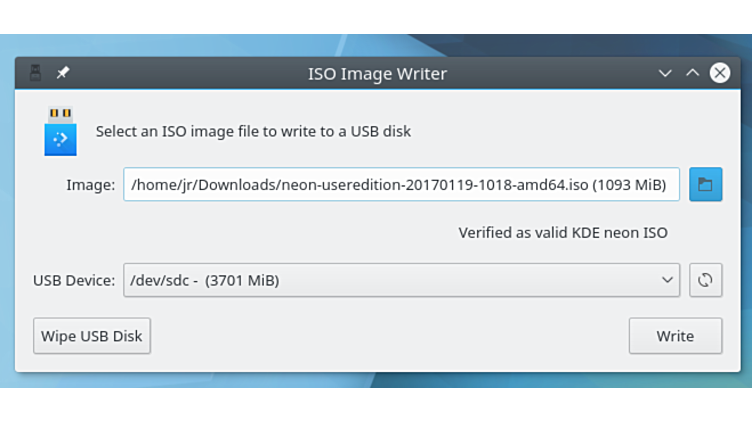
Task: Click the "Image:" label
Action: (x=91, y=185)
